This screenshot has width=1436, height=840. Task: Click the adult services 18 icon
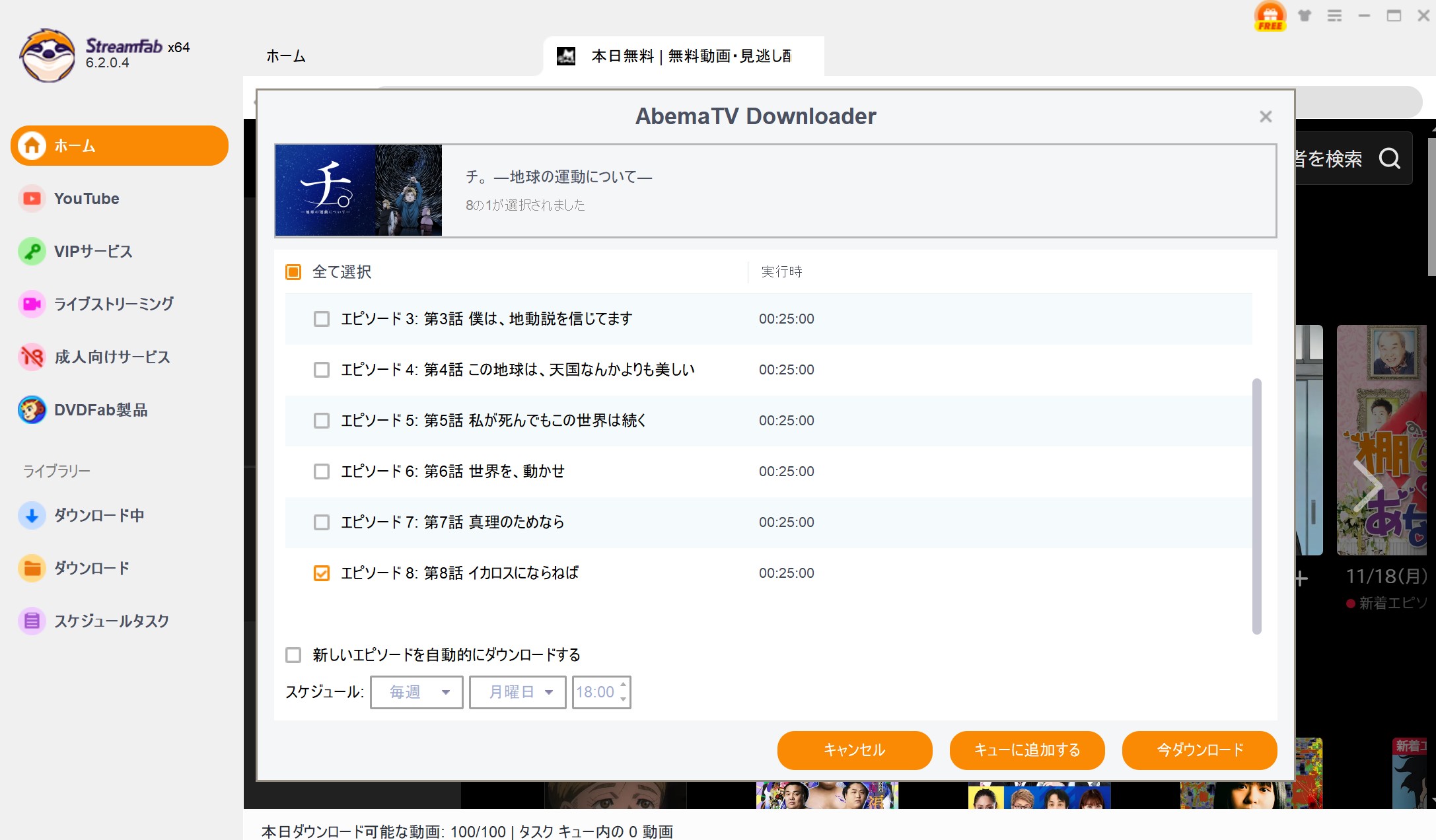32,357
